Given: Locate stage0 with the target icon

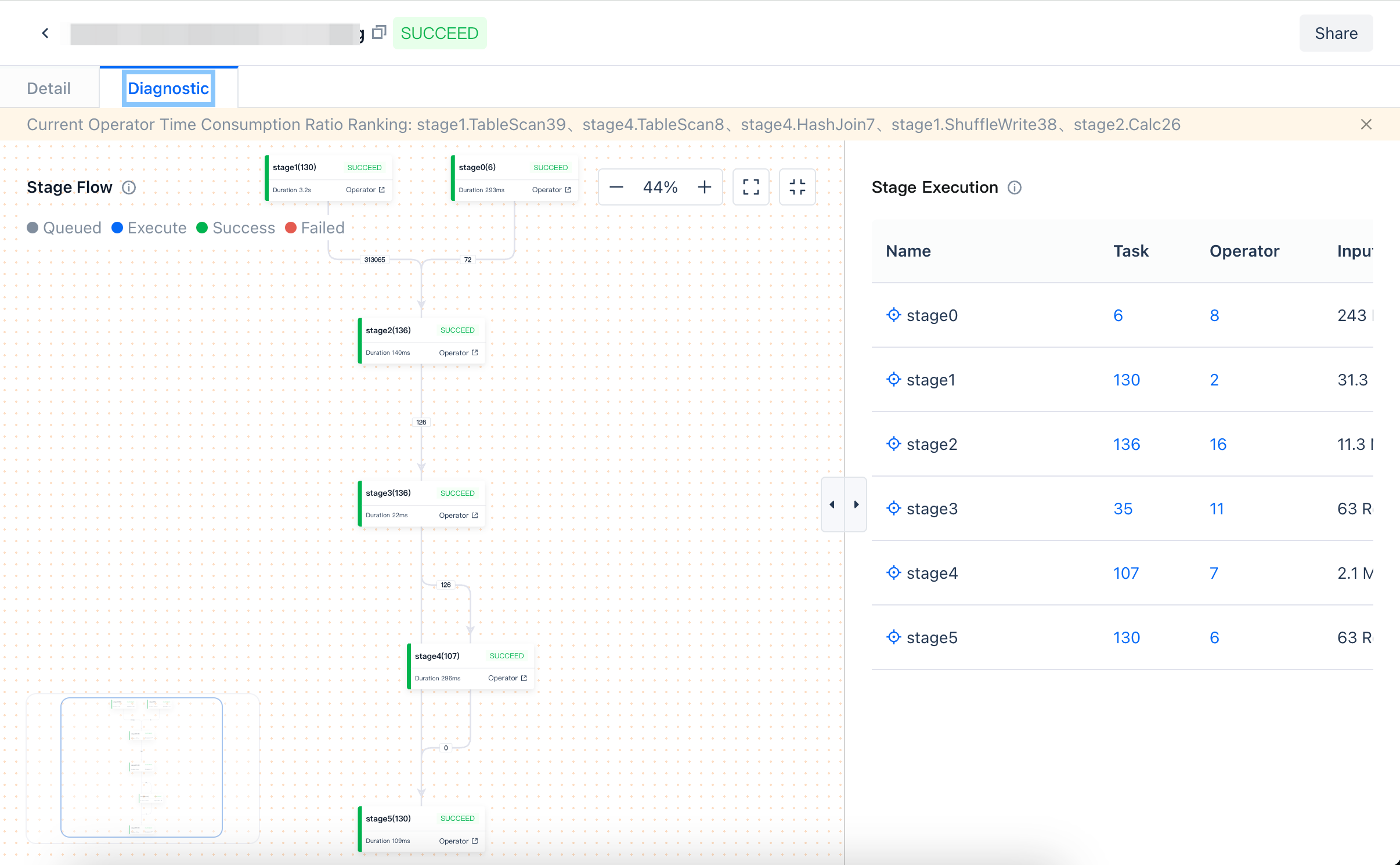Looking at the screenshot, I should tap(893, 315).
